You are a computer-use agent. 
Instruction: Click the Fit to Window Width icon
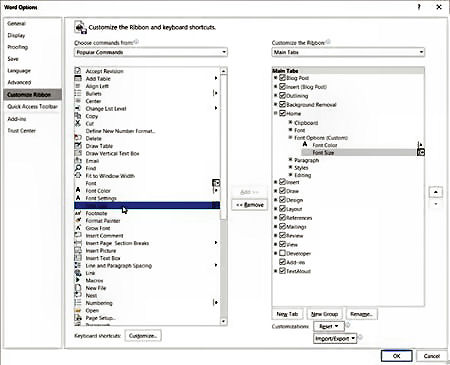coord(78,175)
